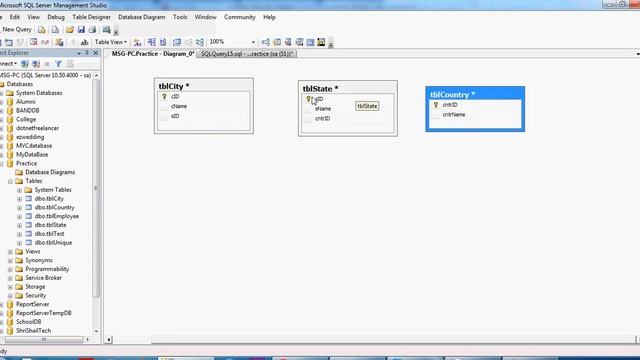
Task: Toggle the Object Explorer auto-hide pin
Action: pos(87,53)
